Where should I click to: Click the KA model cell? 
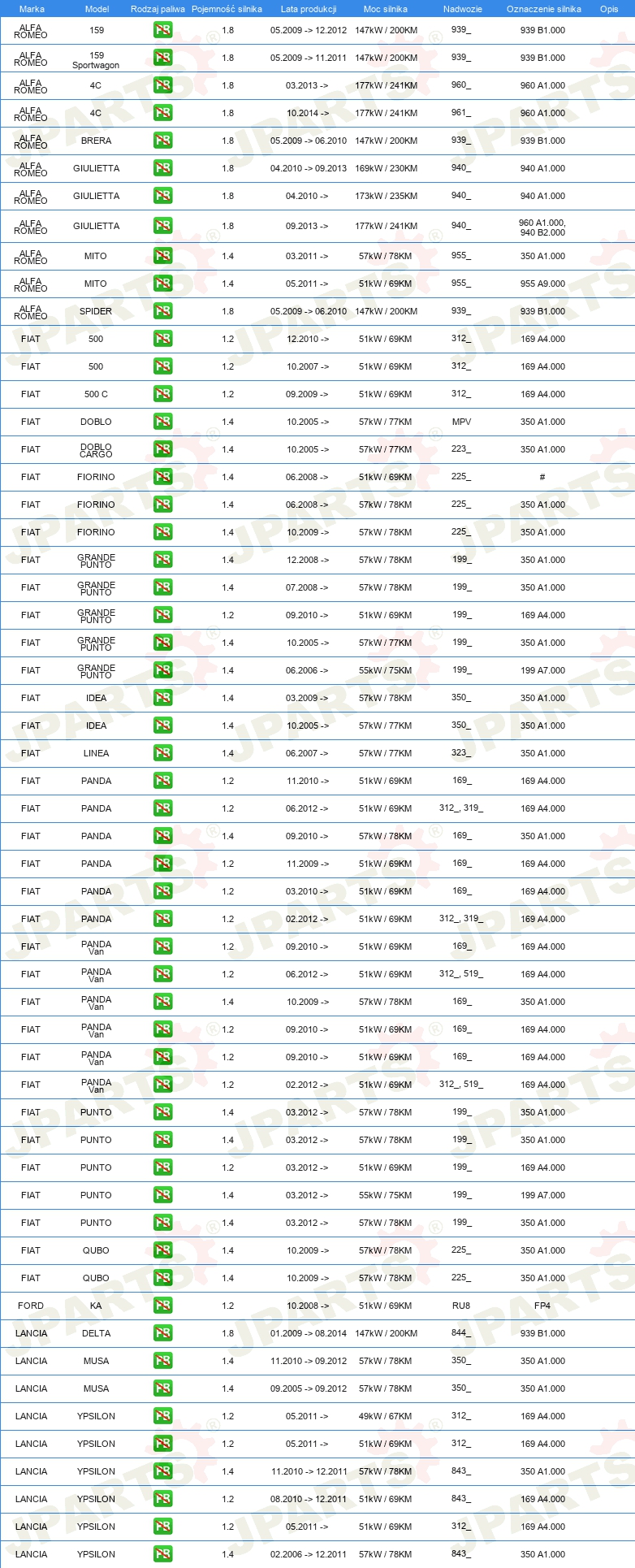pos(96,1306)
